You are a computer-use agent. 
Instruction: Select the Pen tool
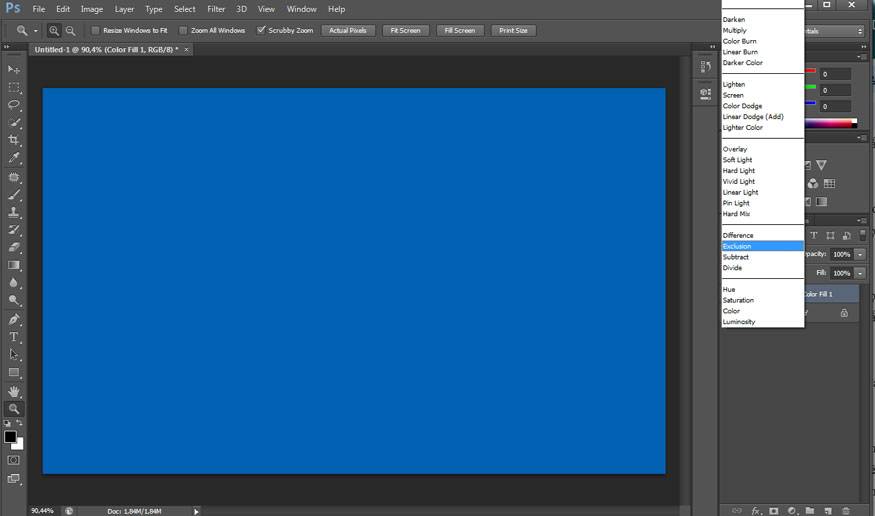pyautogui.click(x=14, y=319)
